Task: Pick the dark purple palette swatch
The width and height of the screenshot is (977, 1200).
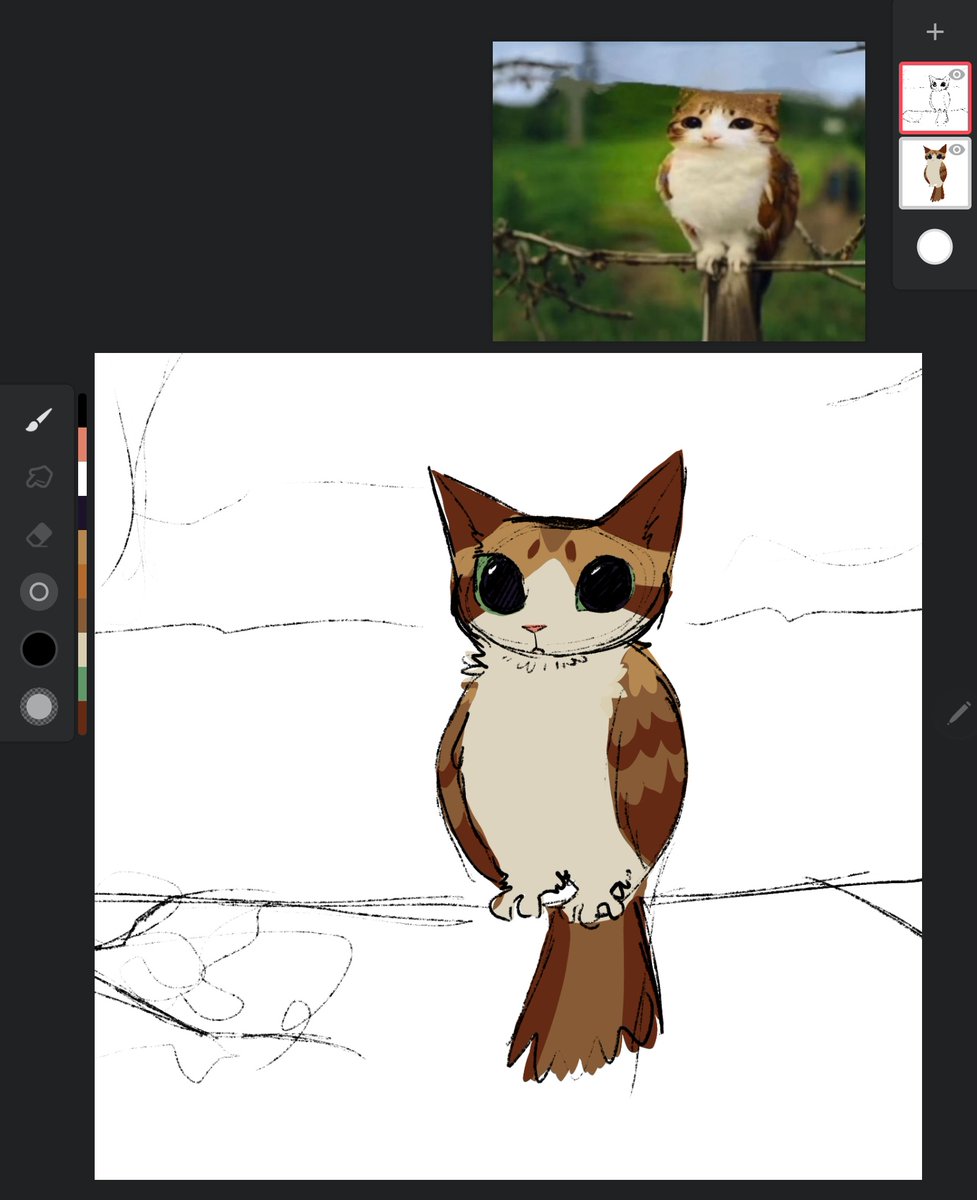Action: (82, 513)
